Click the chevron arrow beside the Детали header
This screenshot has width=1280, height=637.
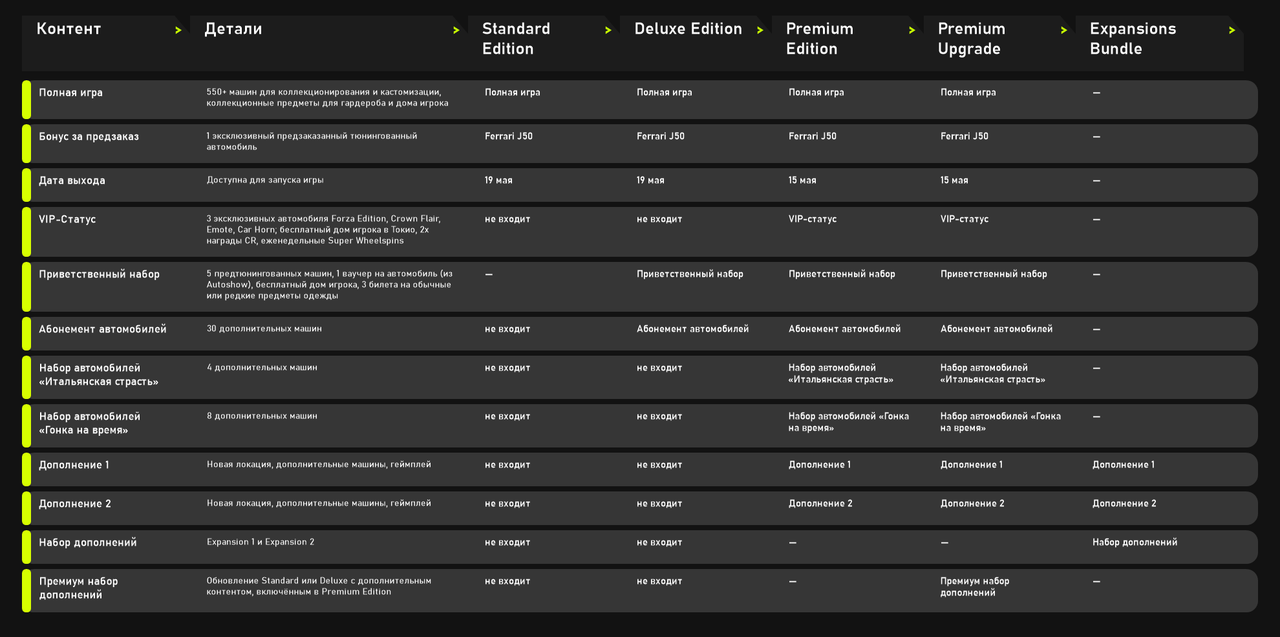point(456,30)
